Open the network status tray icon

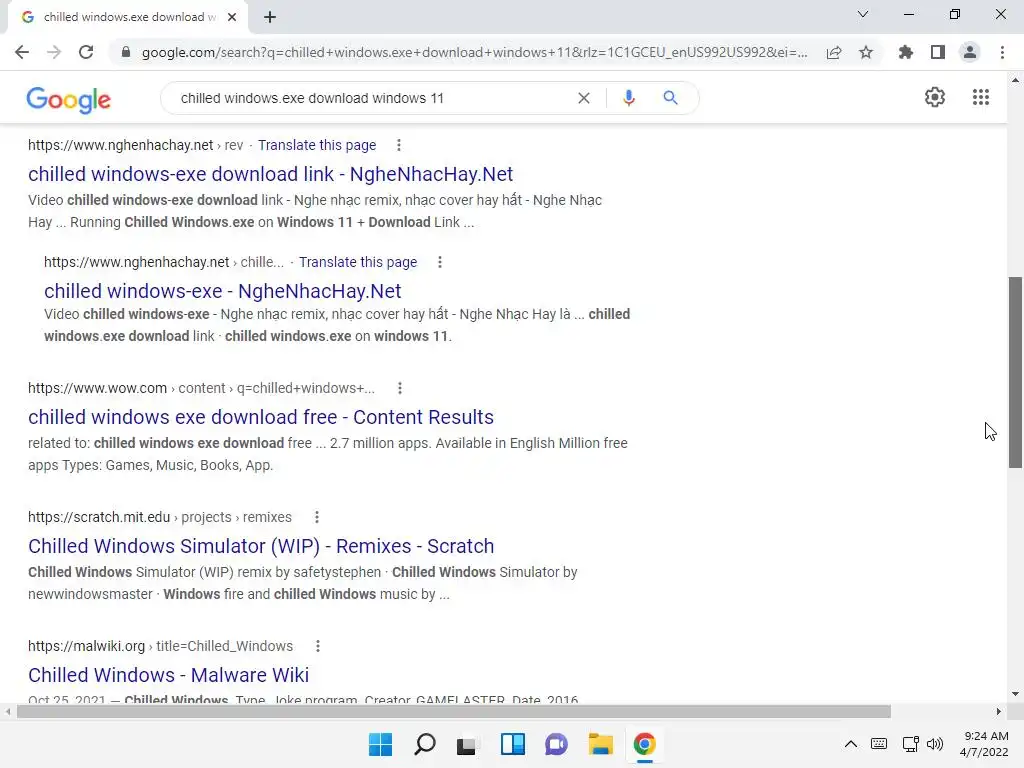pos(910,744)
